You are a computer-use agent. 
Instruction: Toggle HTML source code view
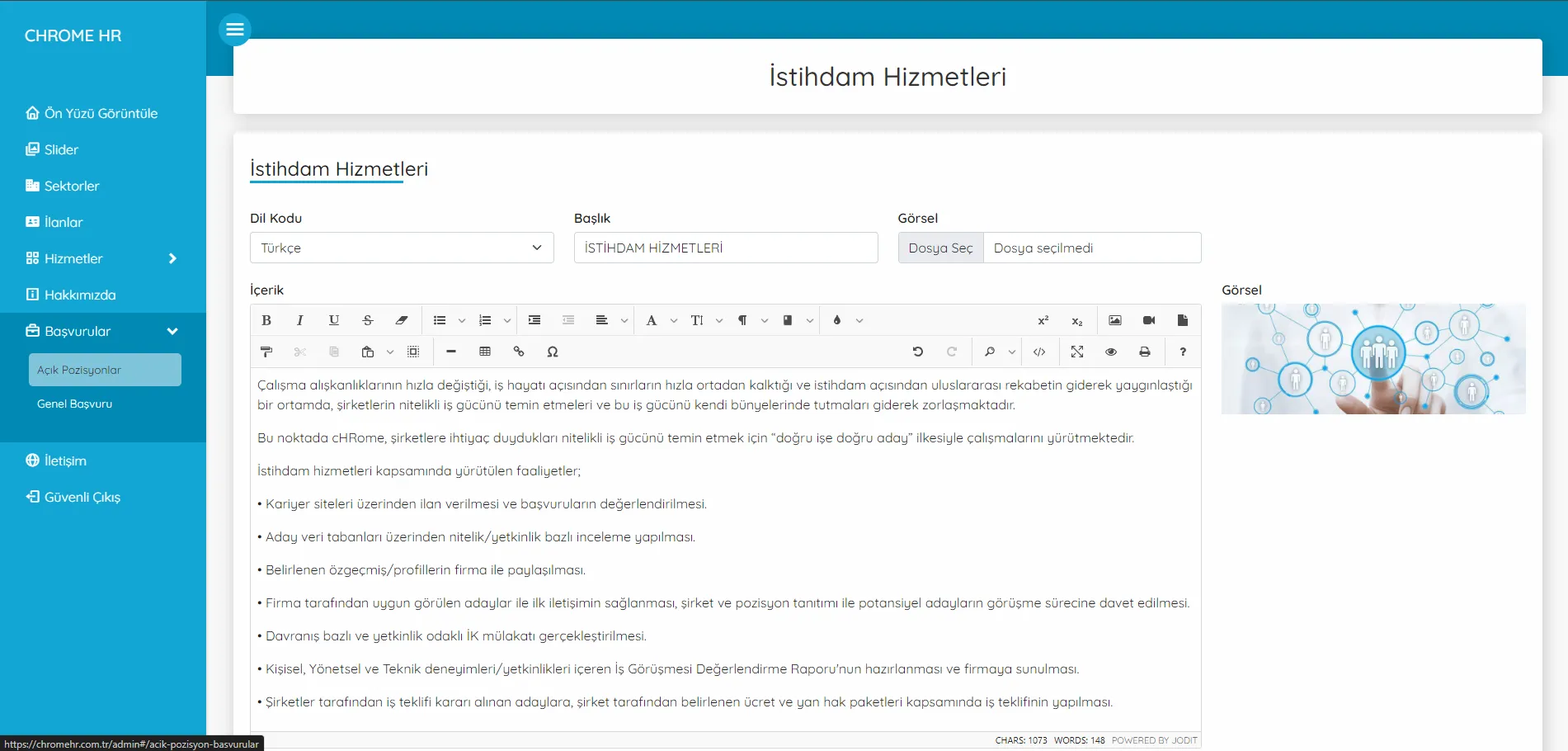tap(1039, 352)
